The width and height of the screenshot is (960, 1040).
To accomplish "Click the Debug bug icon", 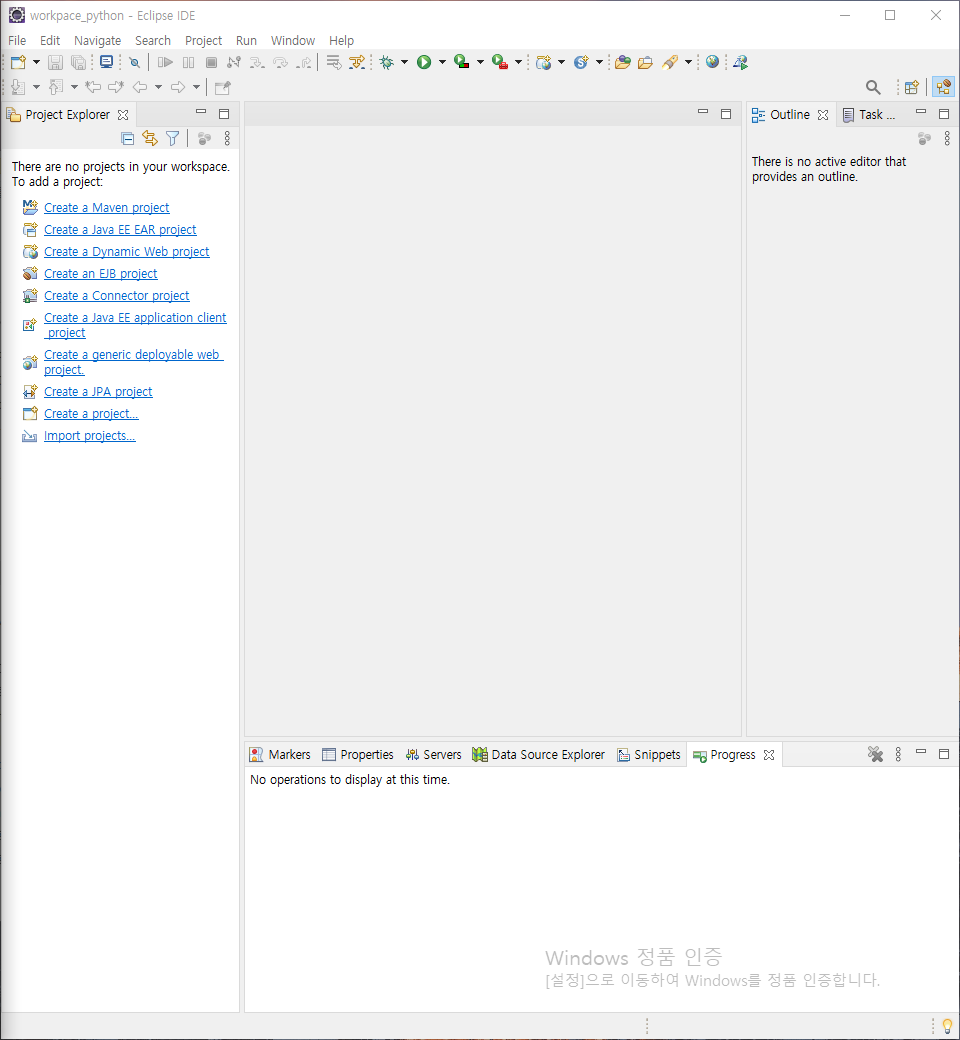I will 386,62.
